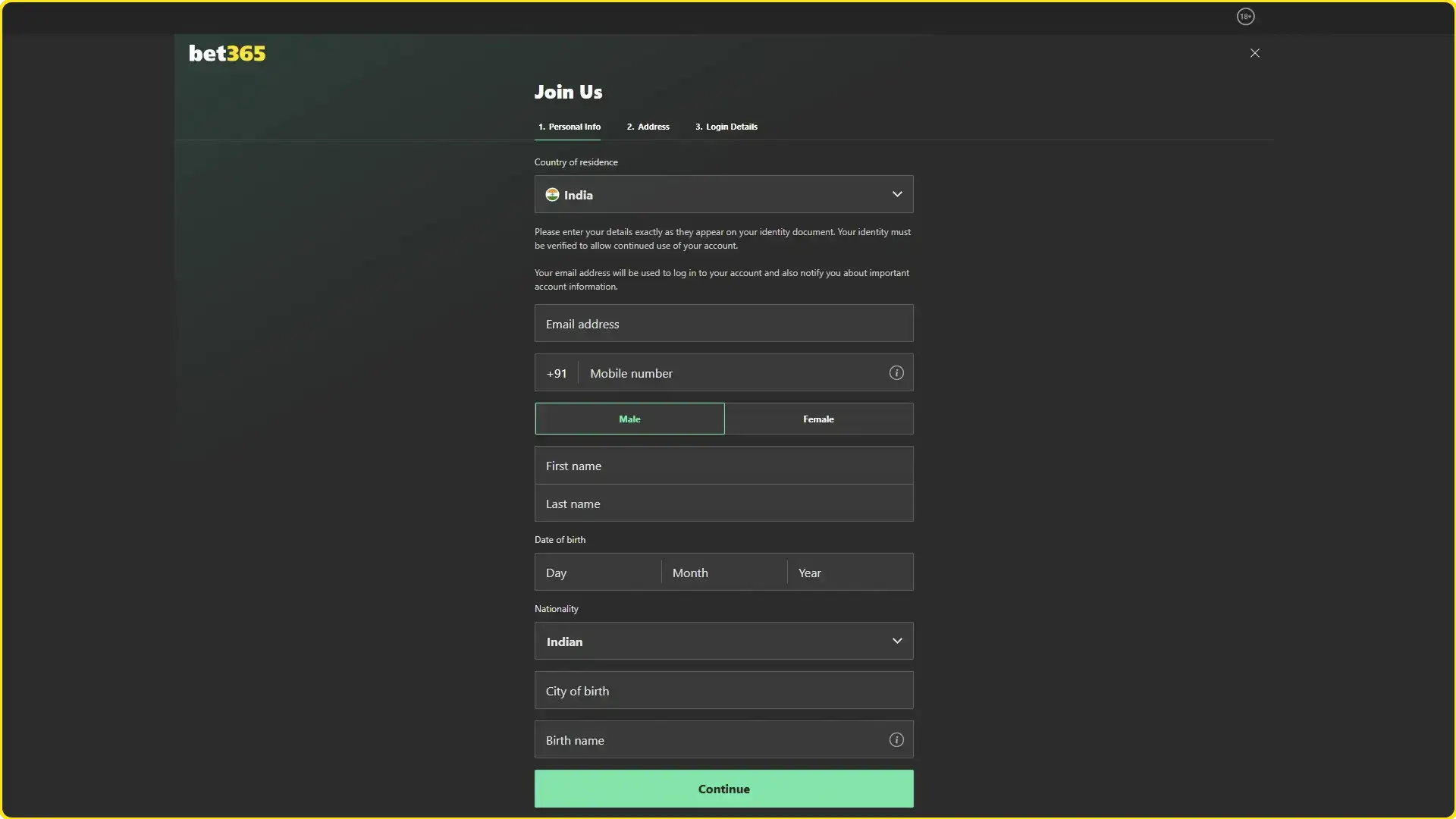
Task: Open the Month of birth selector
Action: click(x=724, y=573)
